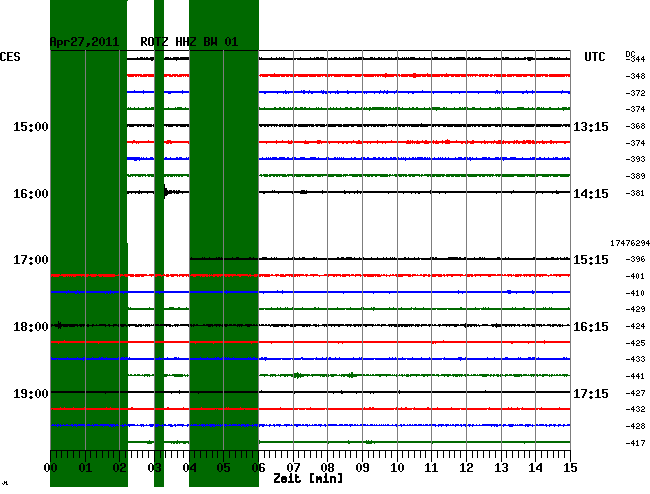Click the DC offset value -433

point(635,359)
